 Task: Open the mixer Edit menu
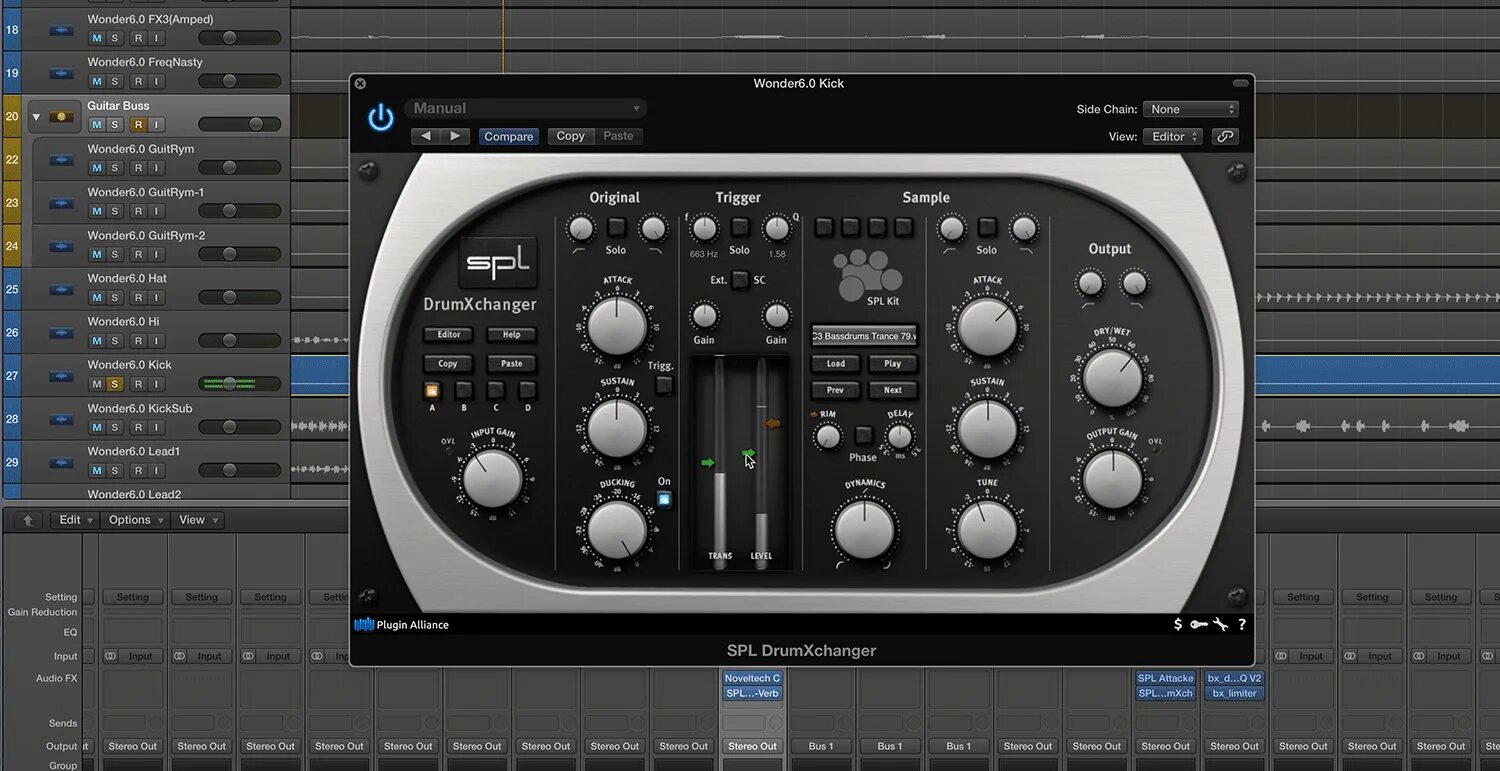(76, 520)
